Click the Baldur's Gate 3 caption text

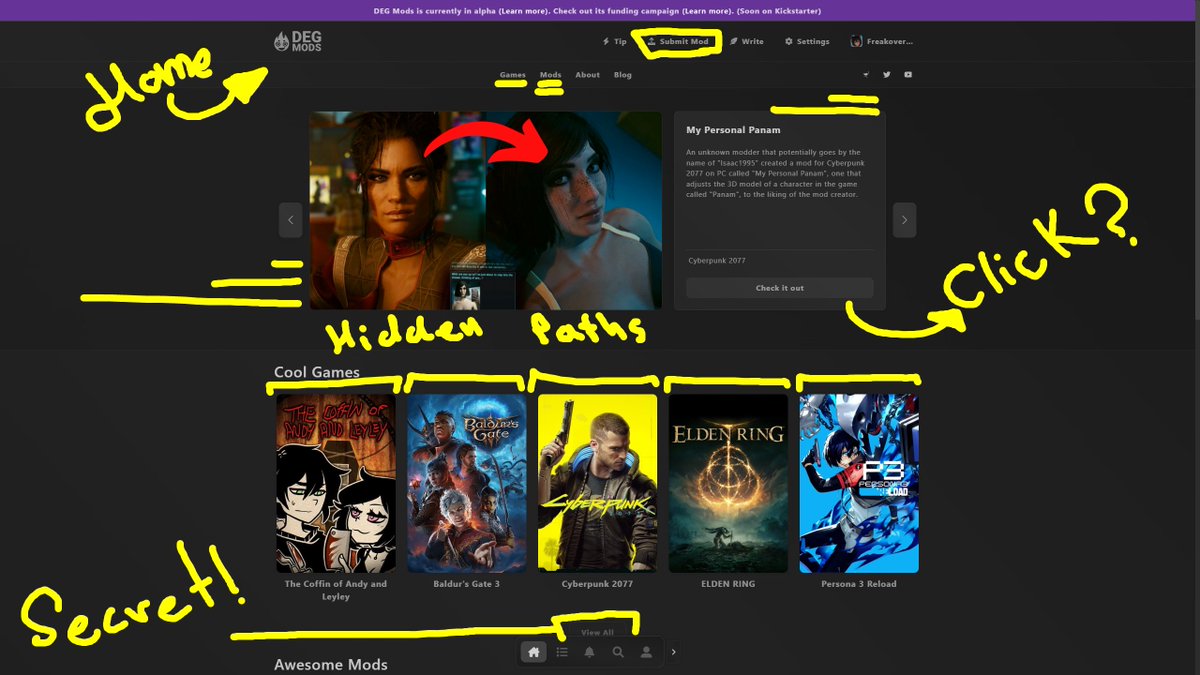[466, 584]
